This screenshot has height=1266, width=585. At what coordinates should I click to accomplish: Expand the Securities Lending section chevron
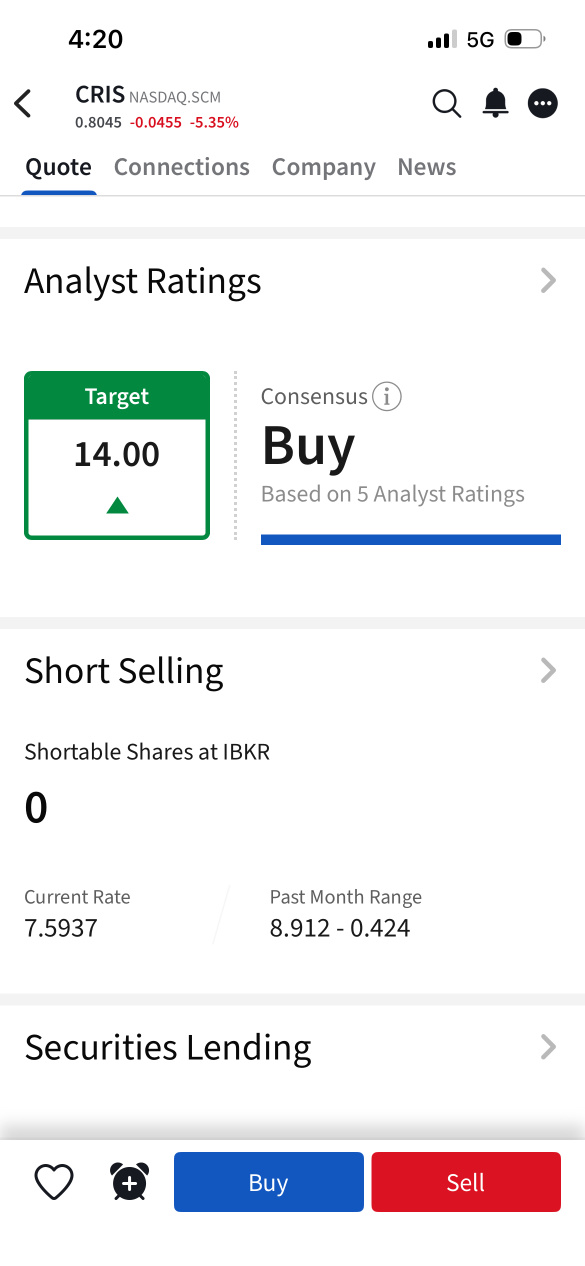tap(548, 1047)
